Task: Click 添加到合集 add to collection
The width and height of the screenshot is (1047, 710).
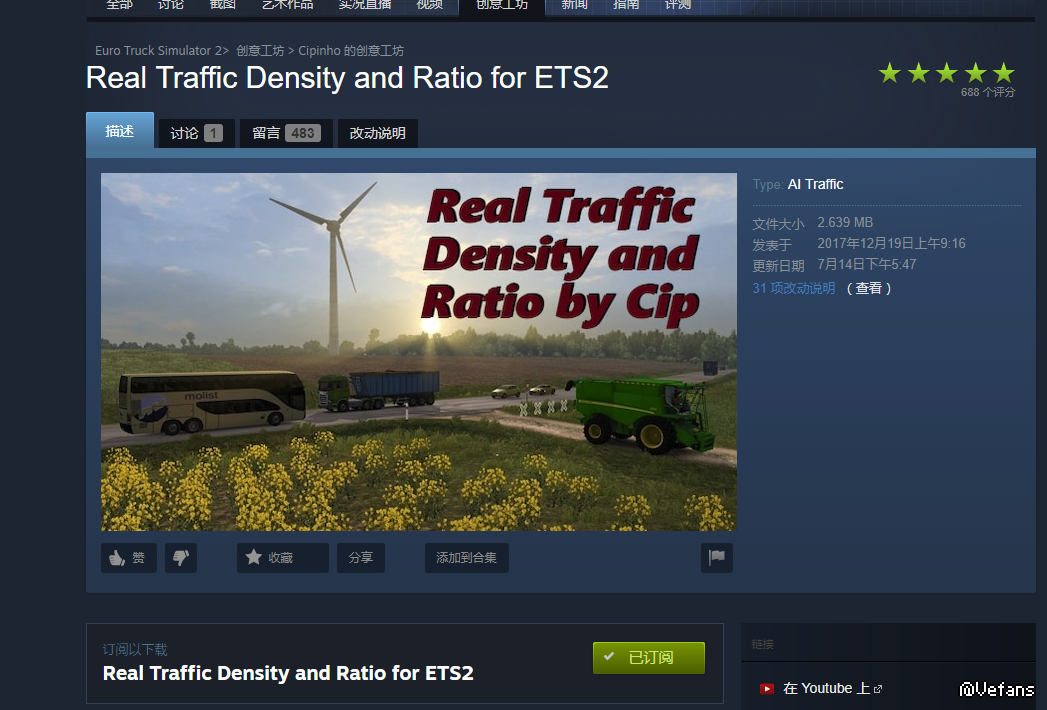Action: click(x=467, y=558)
